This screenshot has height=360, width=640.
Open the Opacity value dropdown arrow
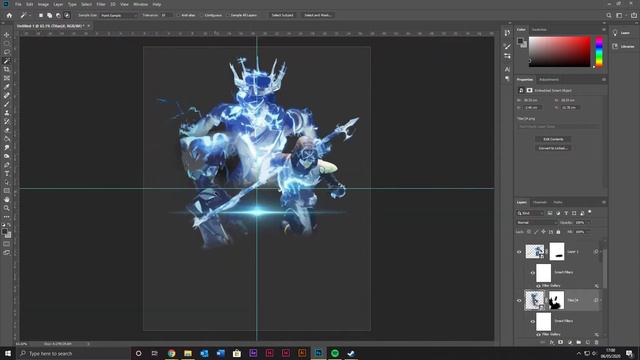588,222
